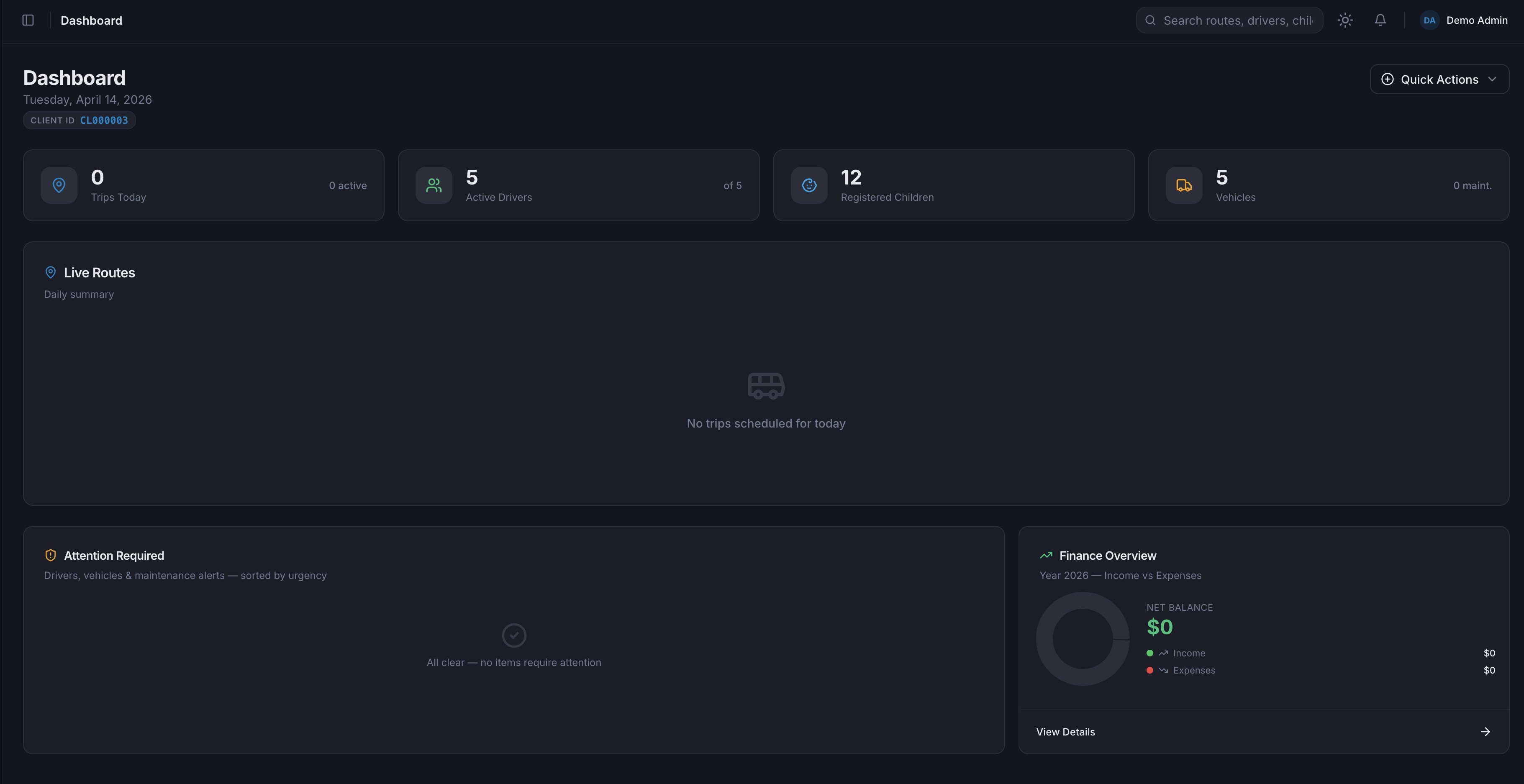Click the Registered Children smiley icon
Screen dimensions: 1524x784
click(809, 185)
